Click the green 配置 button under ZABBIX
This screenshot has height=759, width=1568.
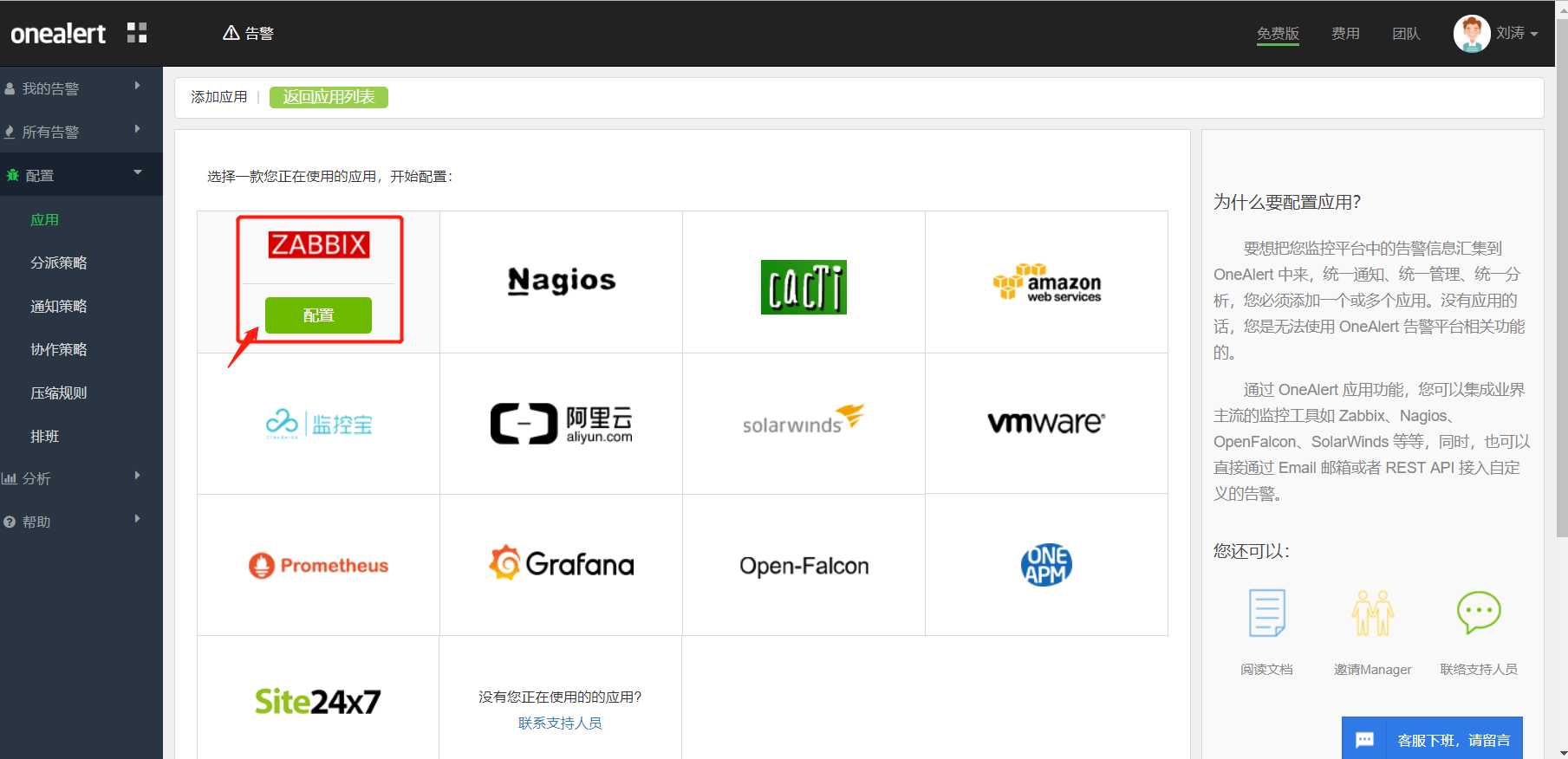318,315
